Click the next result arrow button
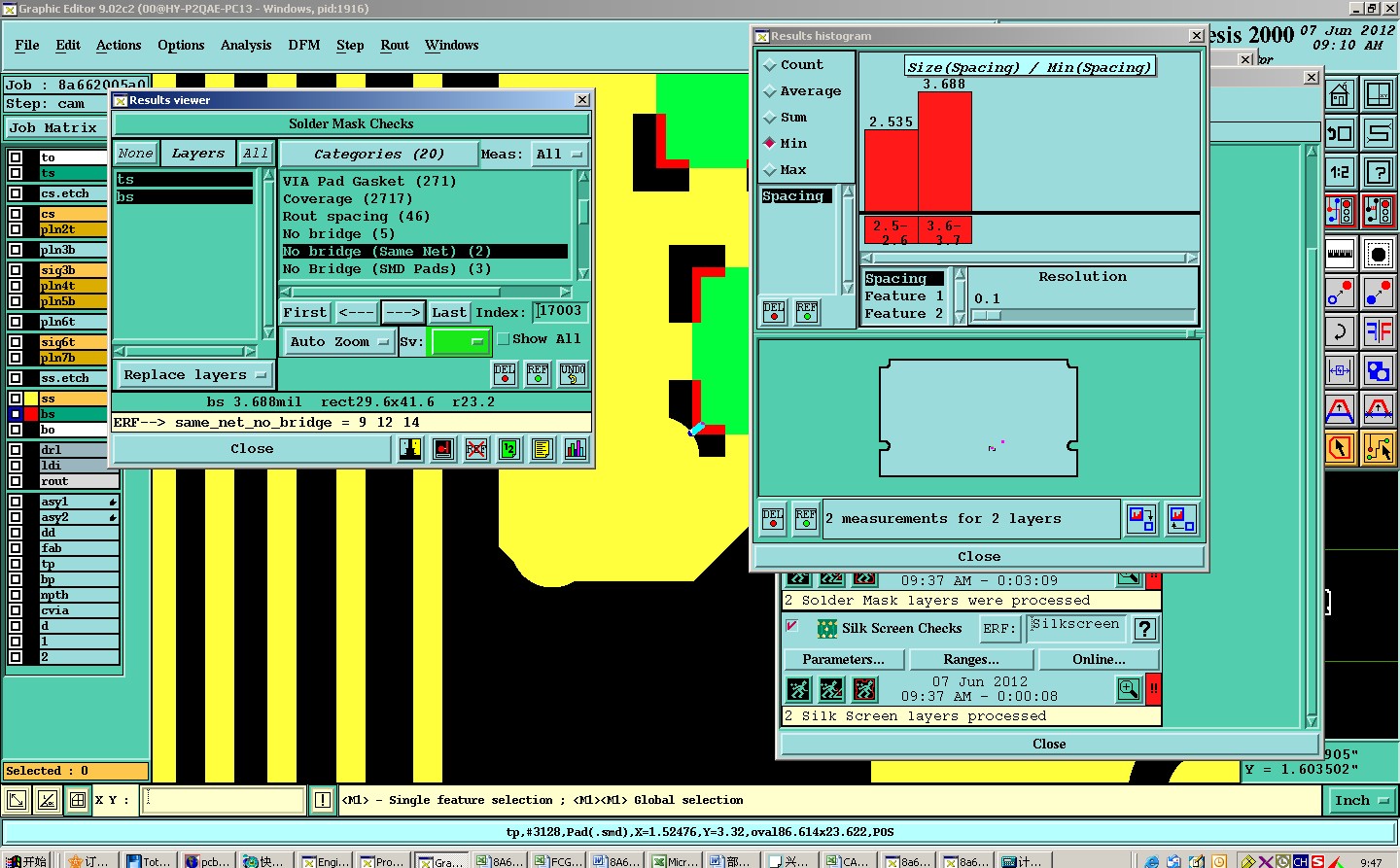The width and height of the screenshot is (1400, 868). [402, 312]
